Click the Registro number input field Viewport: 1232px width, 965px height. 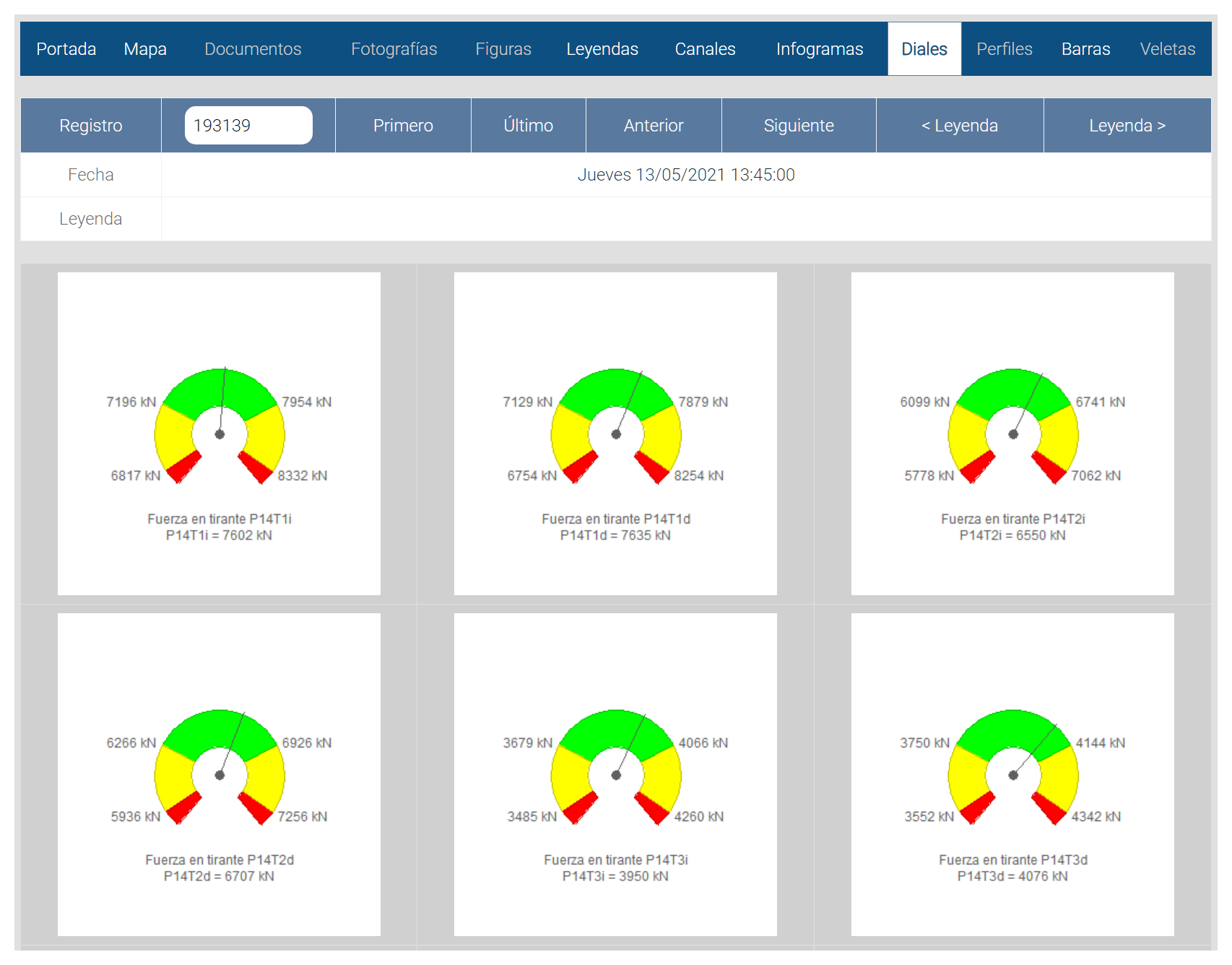(x=248, y=126)
